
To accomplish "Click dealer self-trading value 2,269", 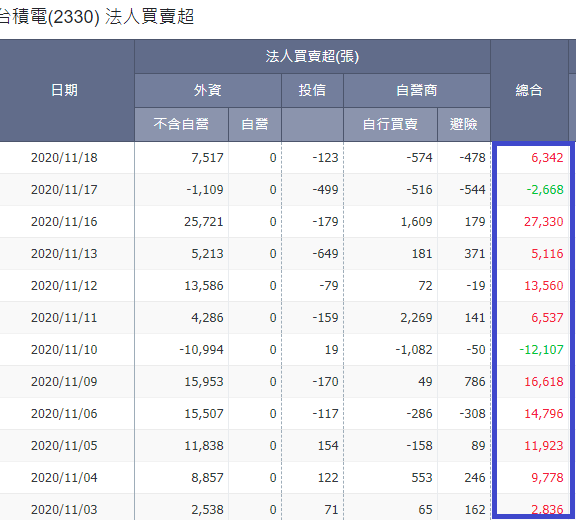I will click(x=417, y=318).
